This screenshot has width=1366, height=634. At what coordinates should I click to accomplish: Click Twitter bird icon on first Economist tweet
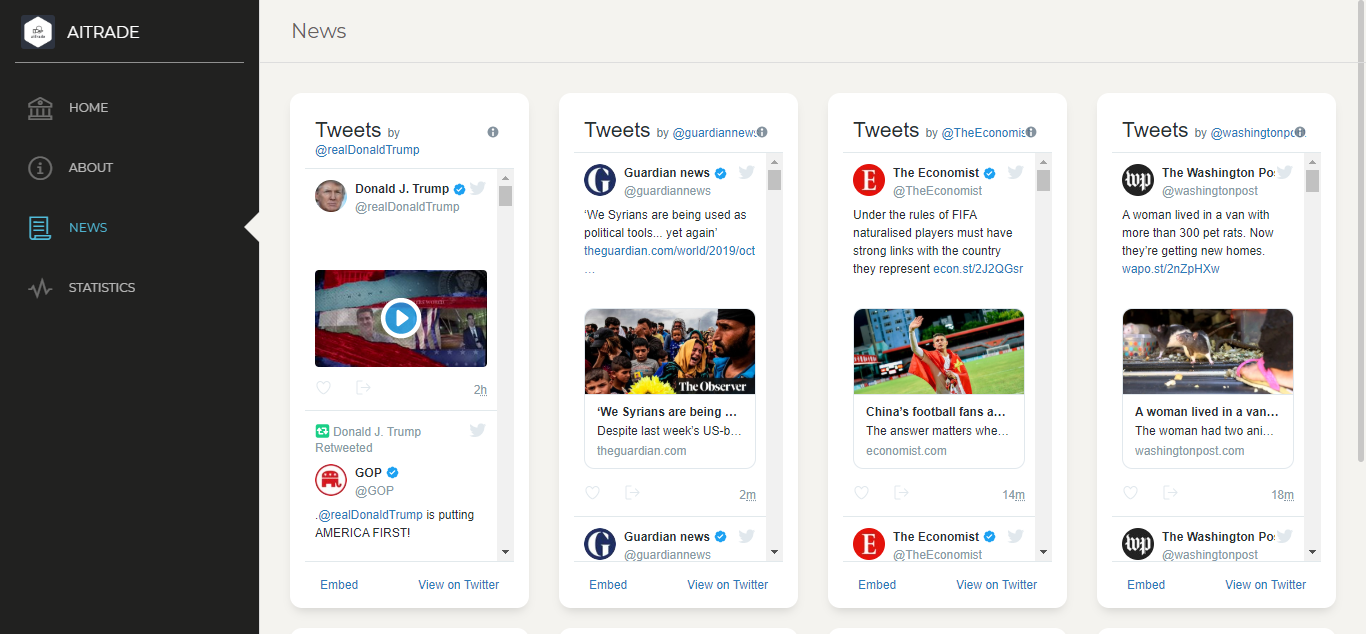coord(1016,172)
